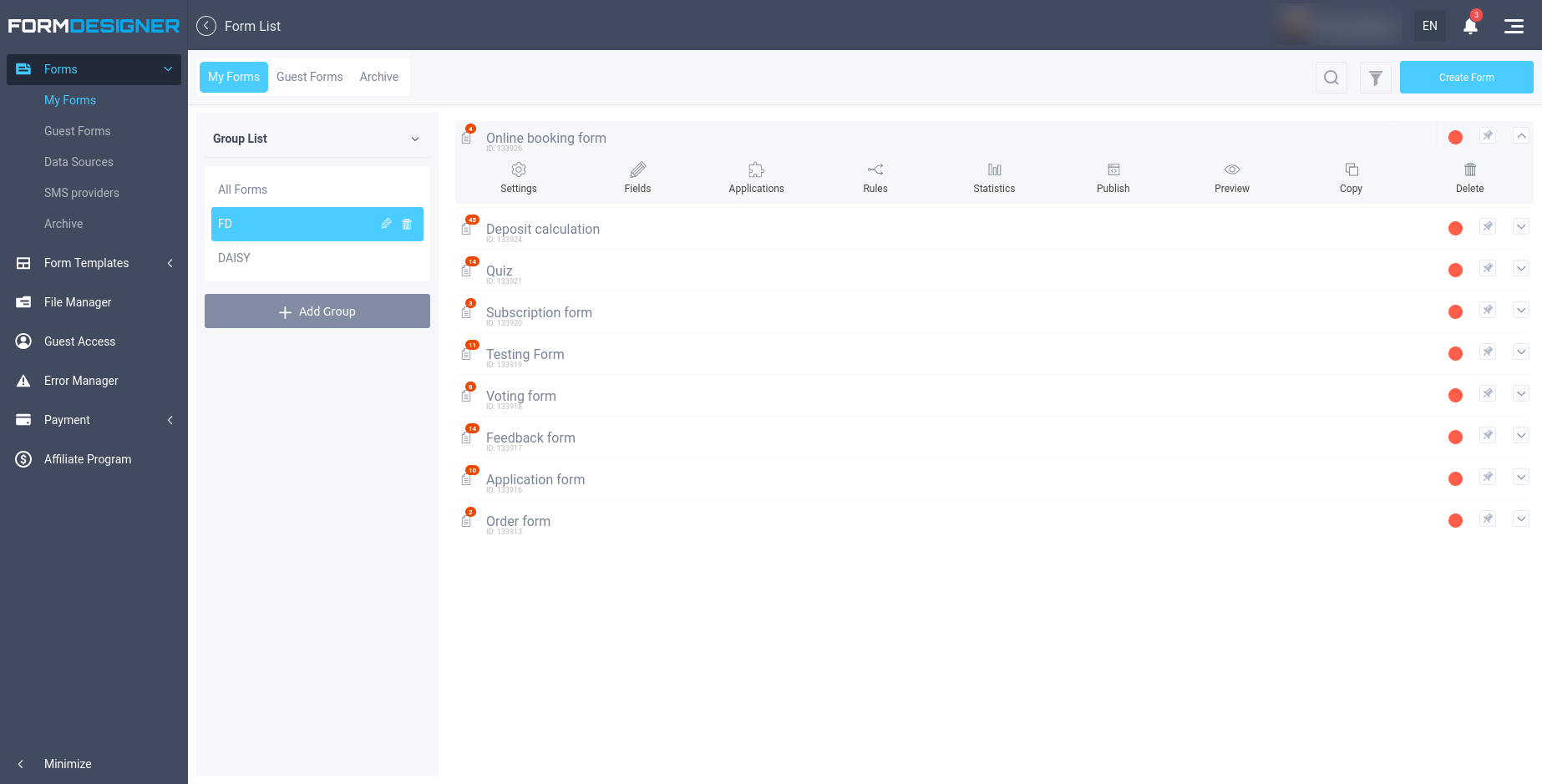Click the Create Form button

[1466, 77]
